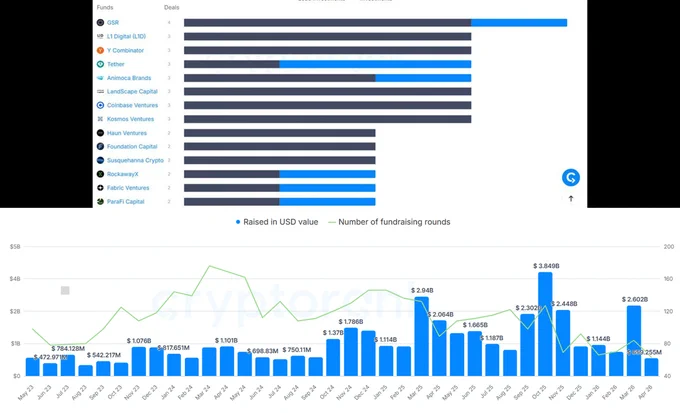Click the fundraising rounds line peak near Mar 24
Image resolution: width=680 pixels, height=413 pixels.
pos(209,266)
